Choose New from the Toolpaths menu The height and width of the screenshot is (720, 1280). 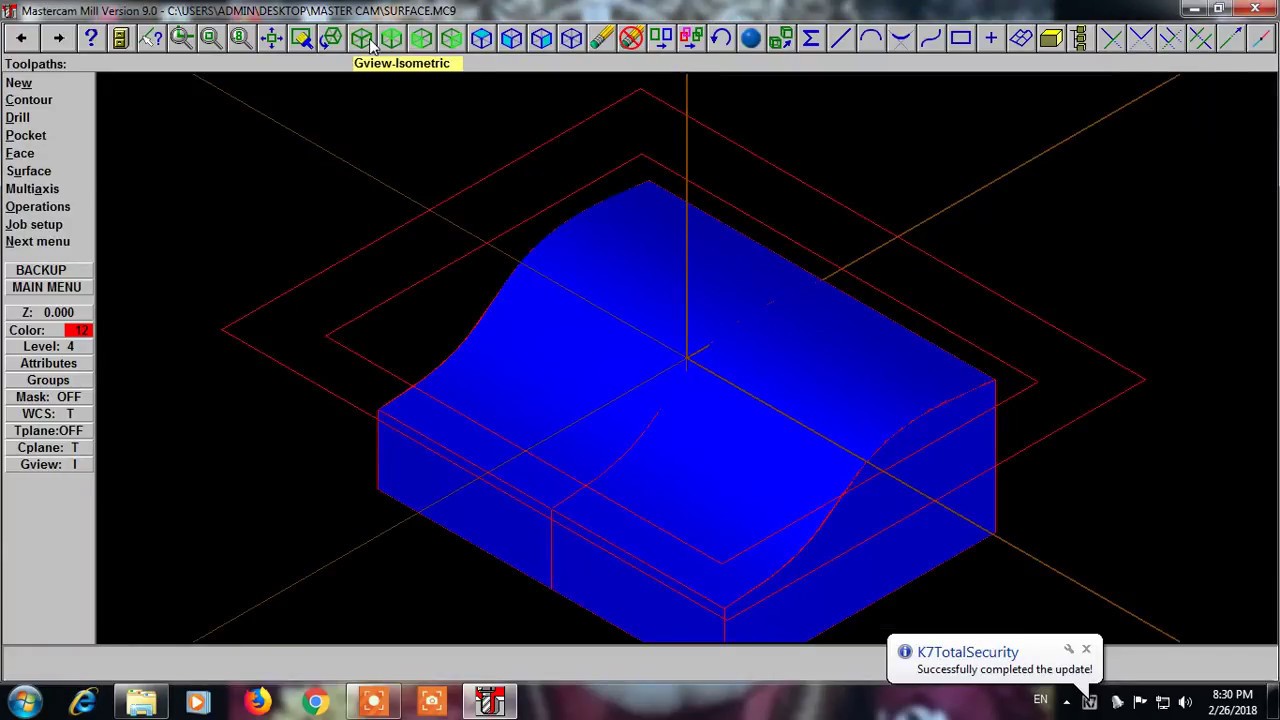point(19,83)
